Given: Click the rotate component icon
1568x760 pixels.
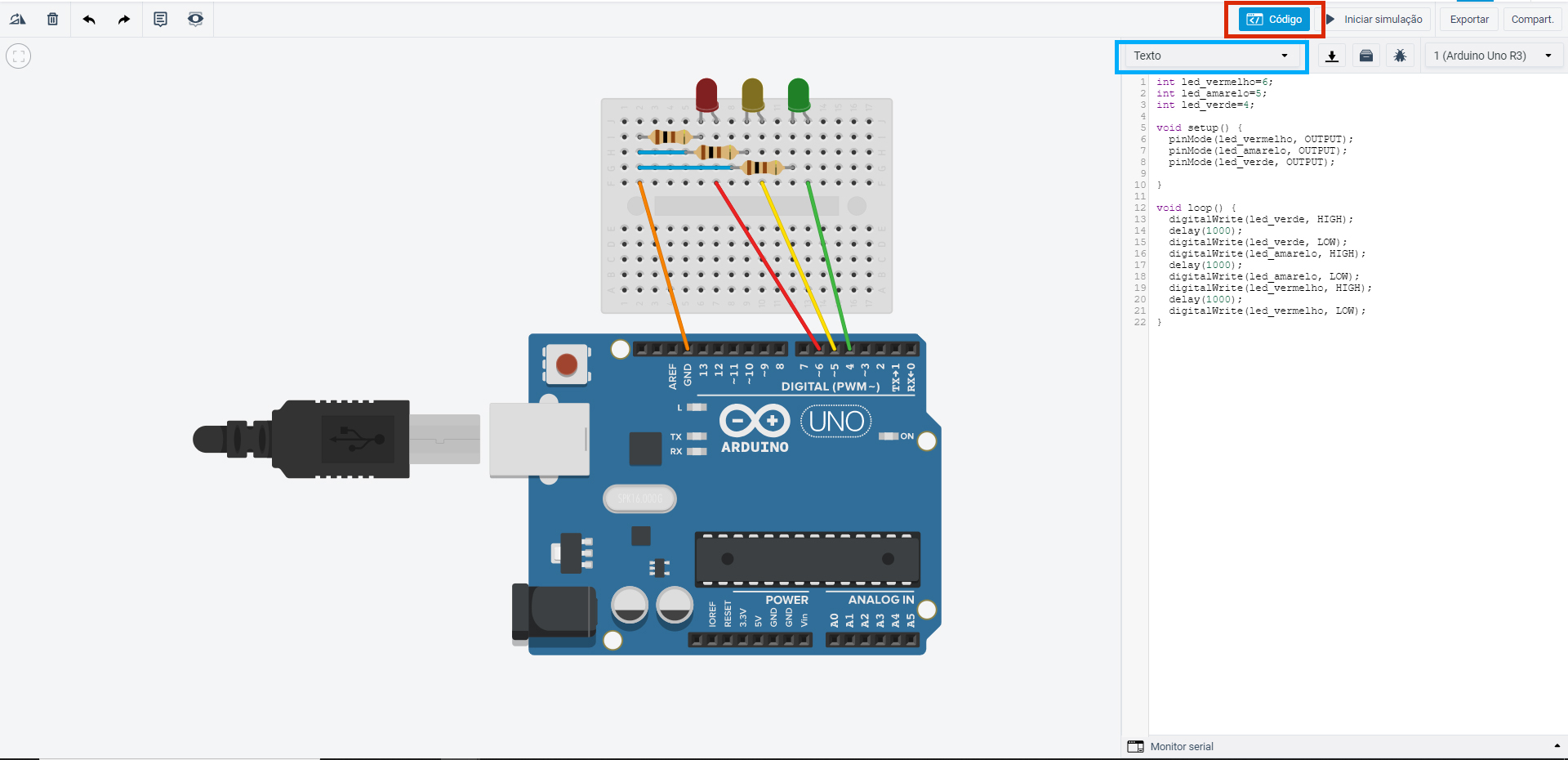Looking at the screenshot, I should (18, 19).
